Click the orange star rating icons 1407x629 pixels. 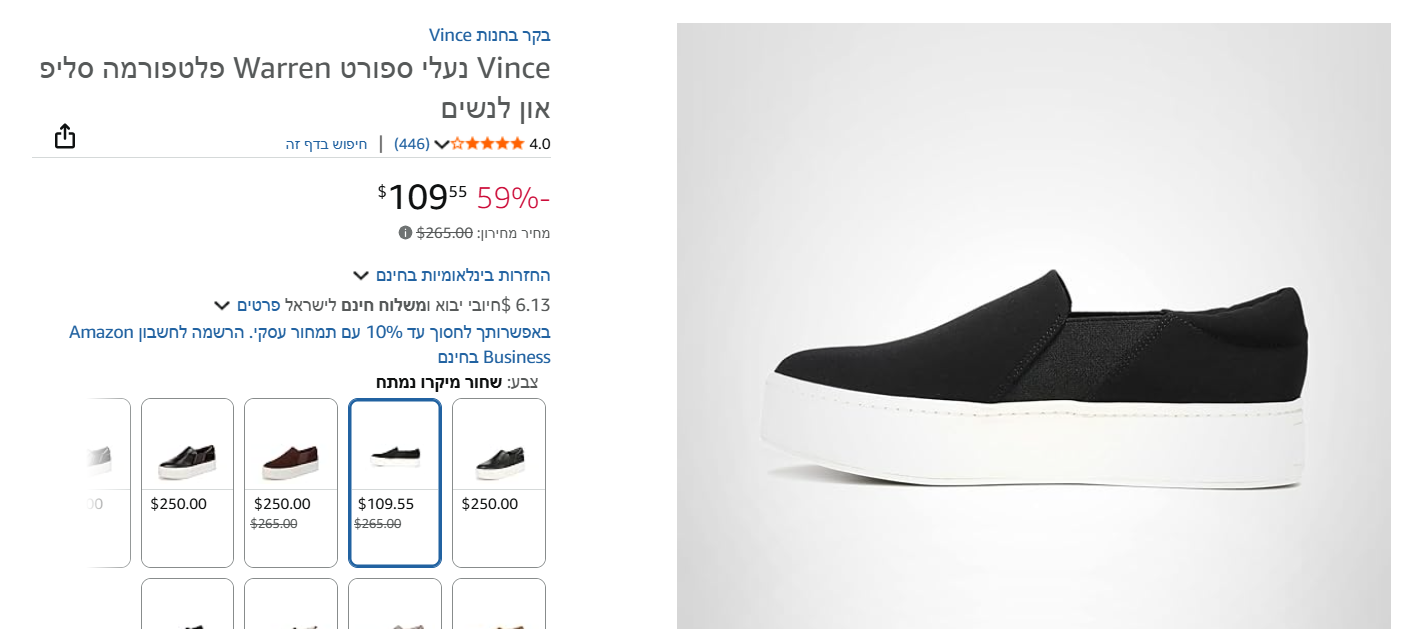coord(488,144)
